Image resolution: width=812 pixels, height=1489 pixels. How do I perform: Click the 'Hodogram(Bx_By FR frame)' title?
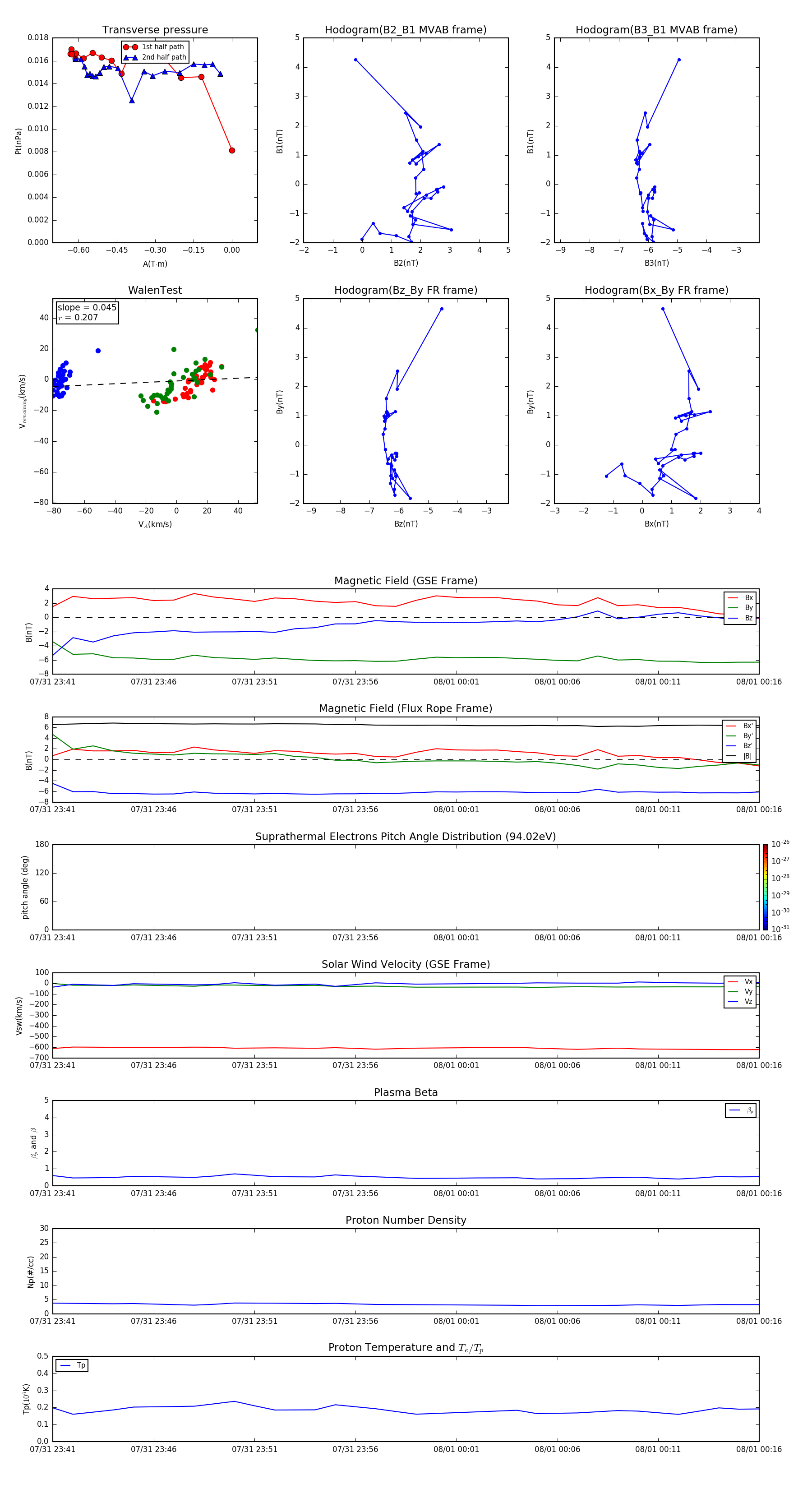point(656,290)
